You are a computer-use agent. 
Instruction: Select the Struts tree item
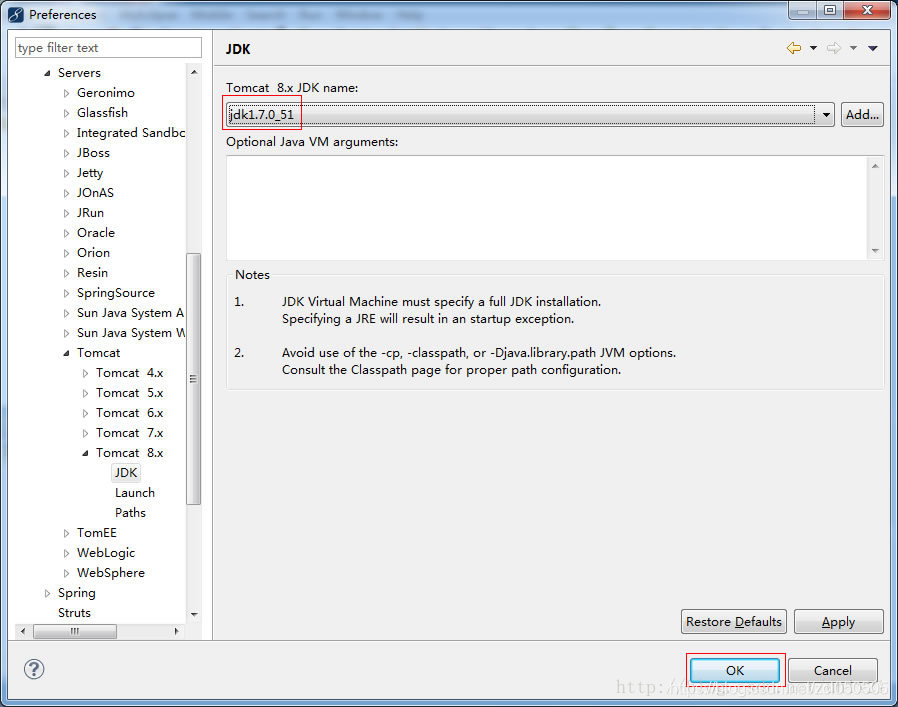tap(74, 613)
